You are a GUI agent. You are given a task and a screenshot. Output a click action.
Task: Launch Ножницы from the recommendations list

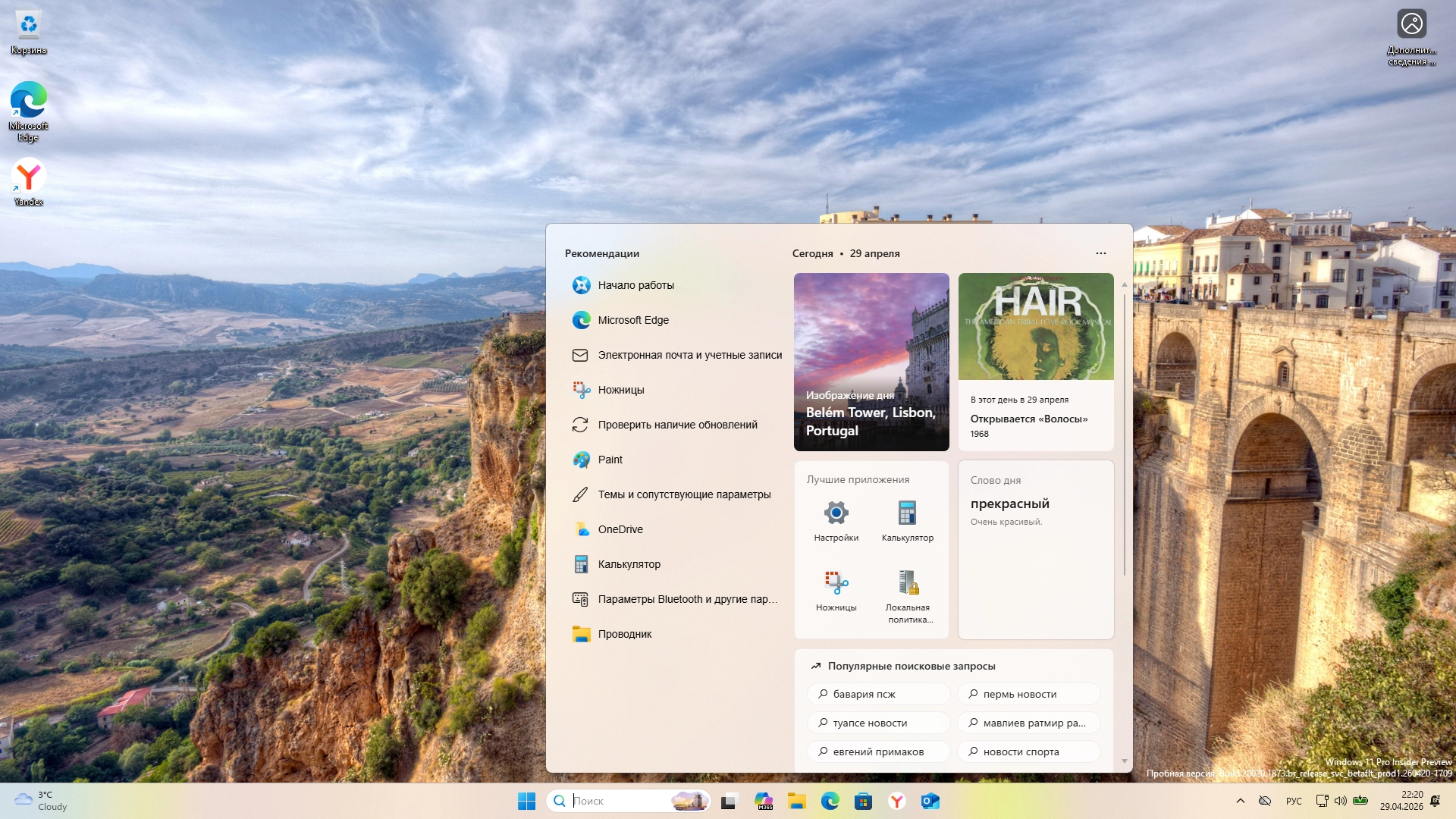620,390
